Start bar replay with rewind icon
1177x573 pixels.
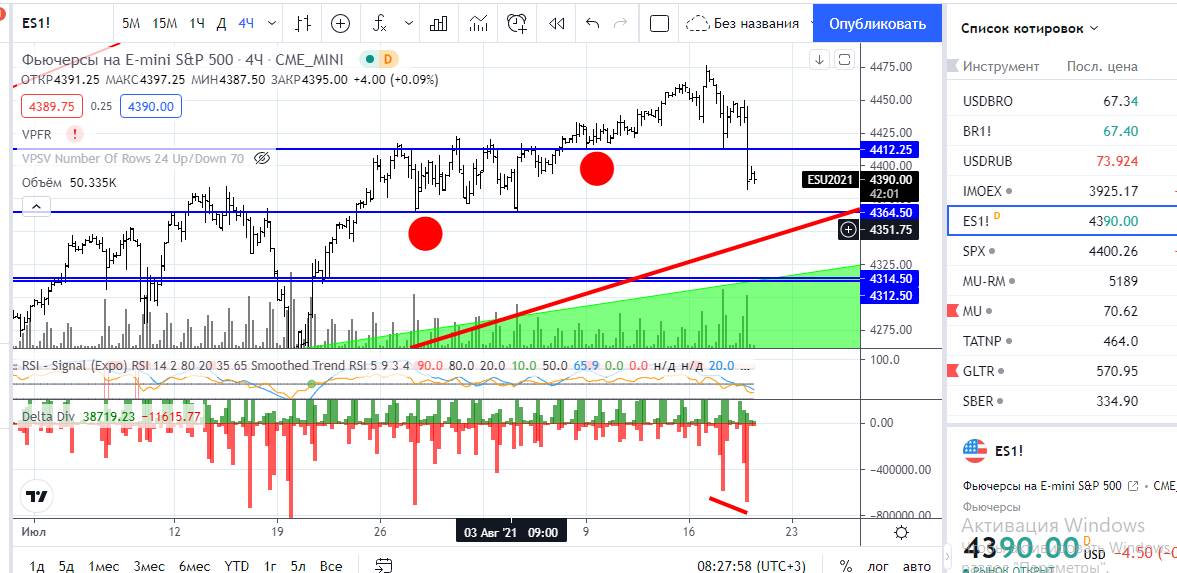tap(556, 23)
